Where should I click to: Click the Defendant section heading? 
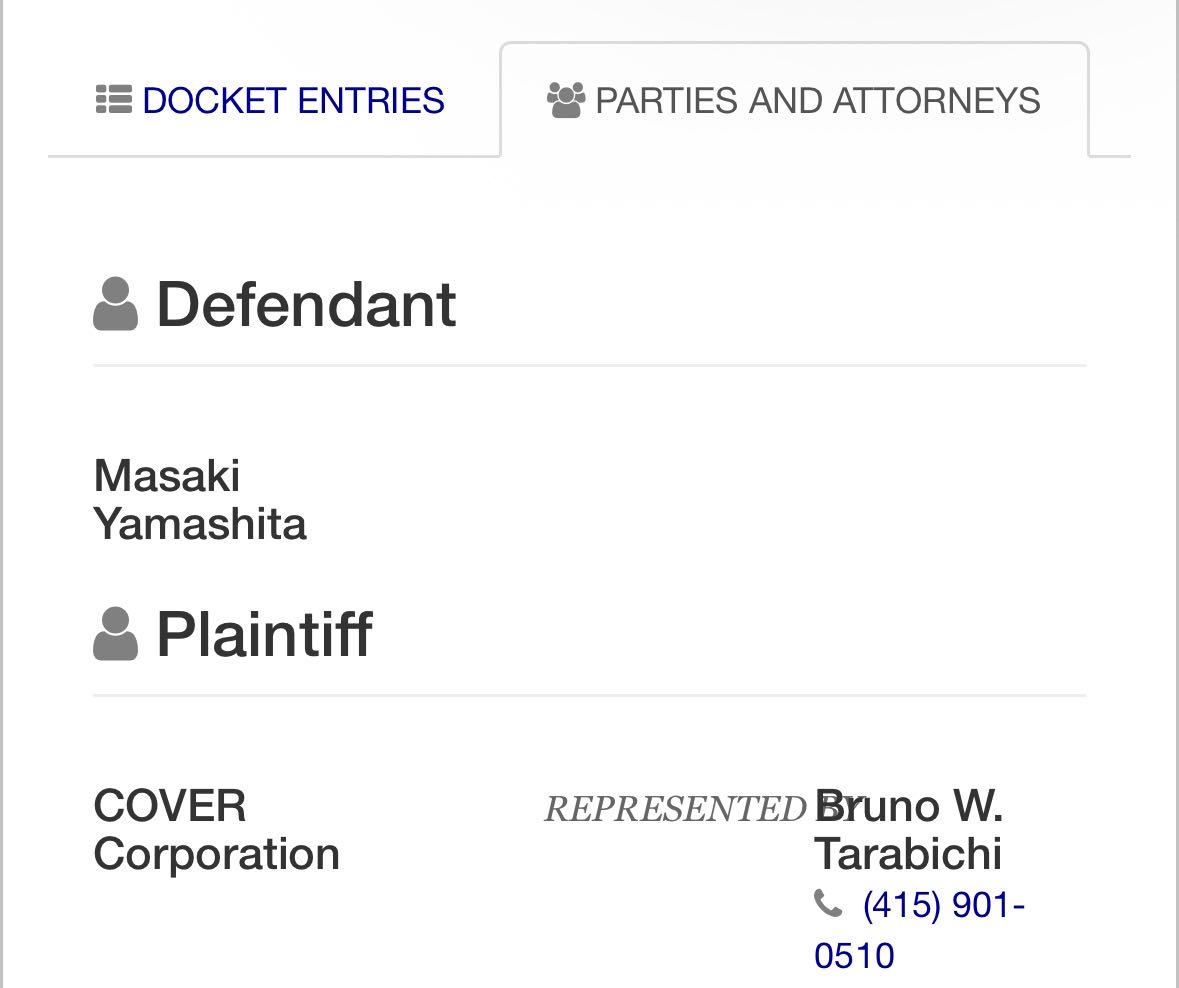coord(306,304)
